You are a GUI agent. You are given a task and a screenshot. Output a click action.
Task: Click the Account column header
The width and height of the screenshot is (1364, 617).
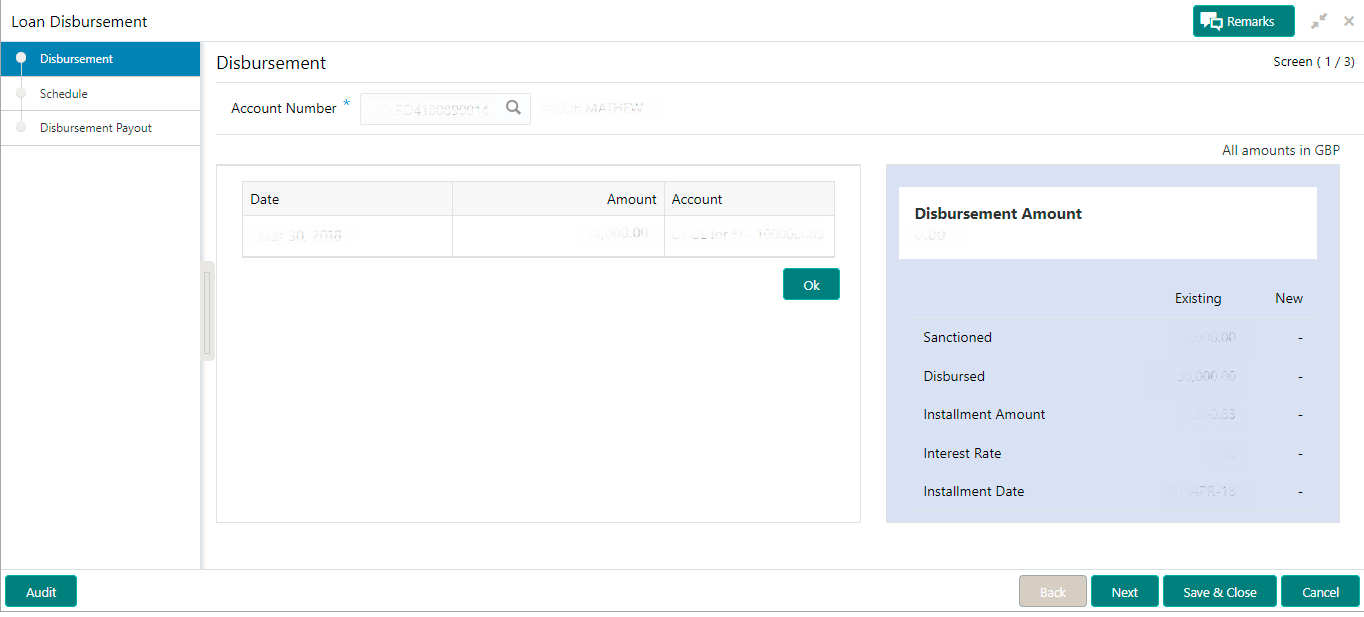[x=749, y=199]
